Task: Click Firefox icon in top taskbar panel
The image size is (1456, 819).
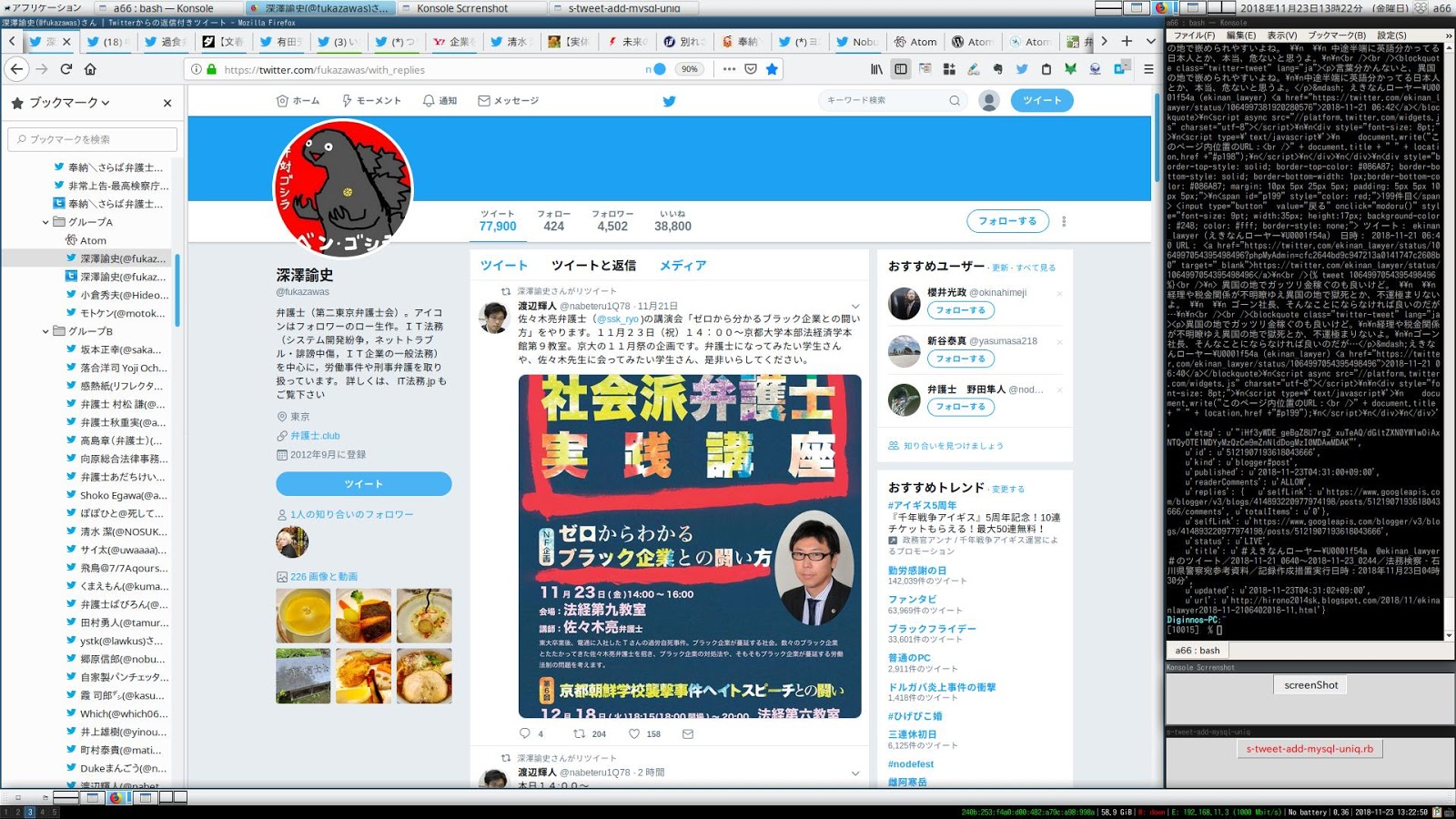Action: tap(1161, 7)
